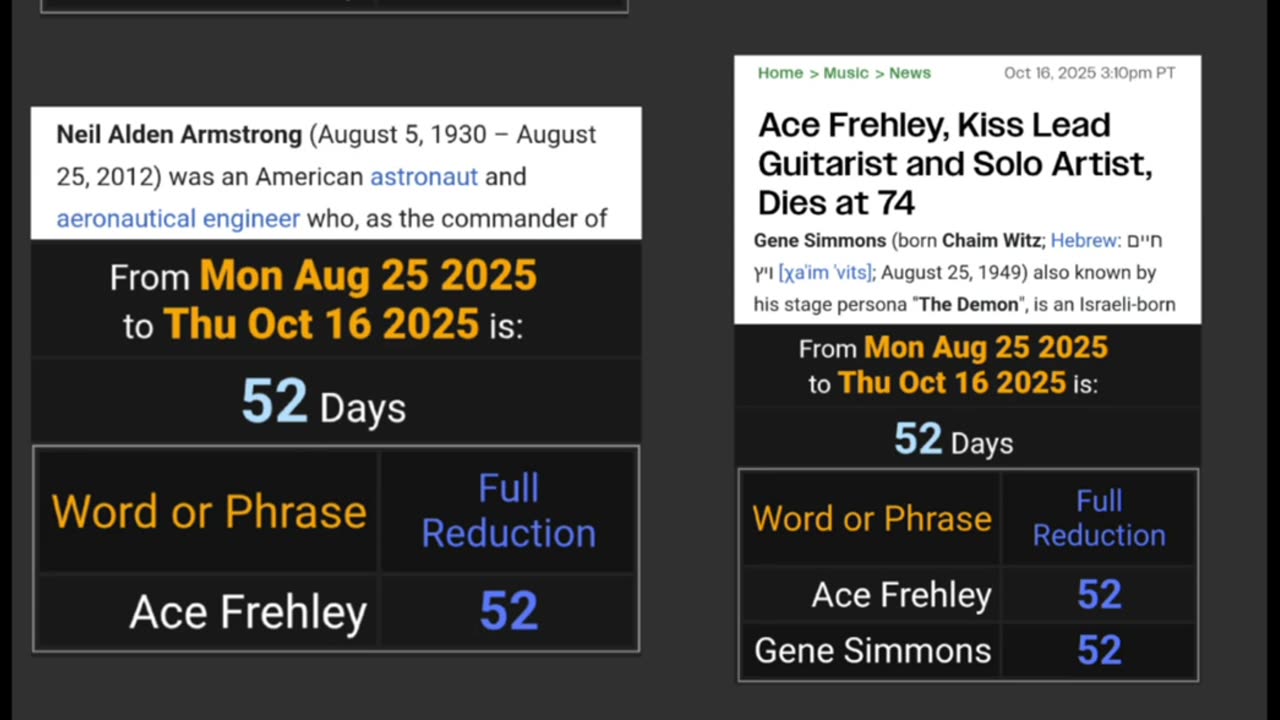Click "Word or Phrase" header in left table
The height and width of the screenshot is (720, 1280).
pyautogui.click(x=209, y=512)
